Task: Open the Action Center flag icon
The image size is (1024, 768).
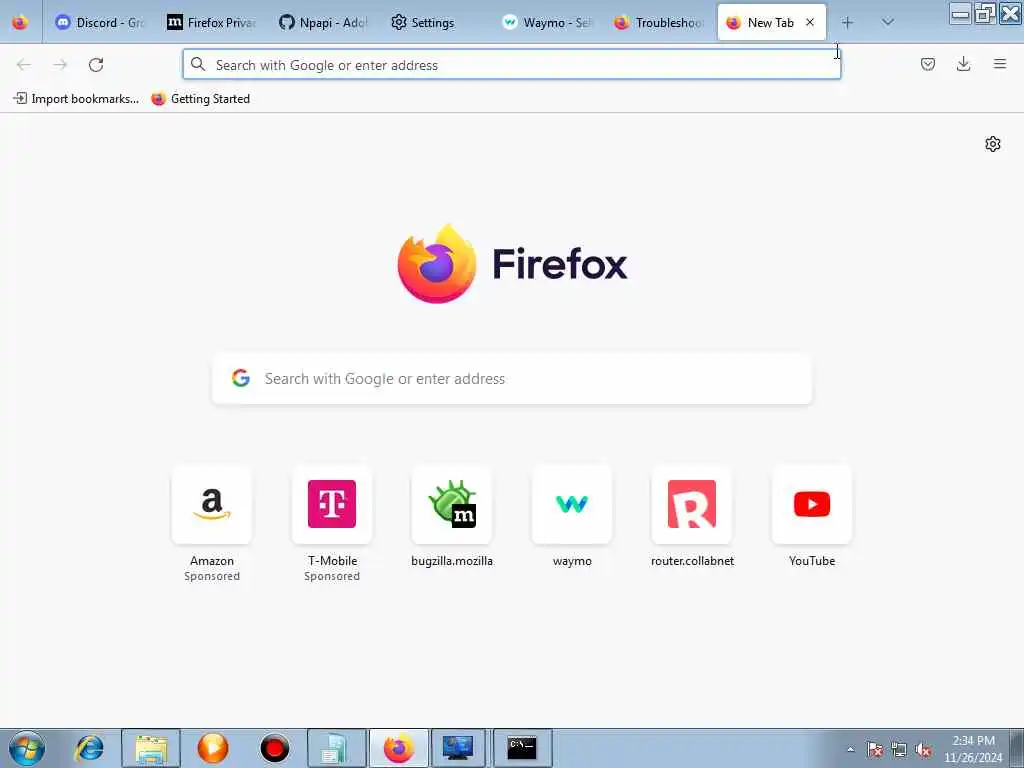Action: pyautogui.click(x=874, y=750)
